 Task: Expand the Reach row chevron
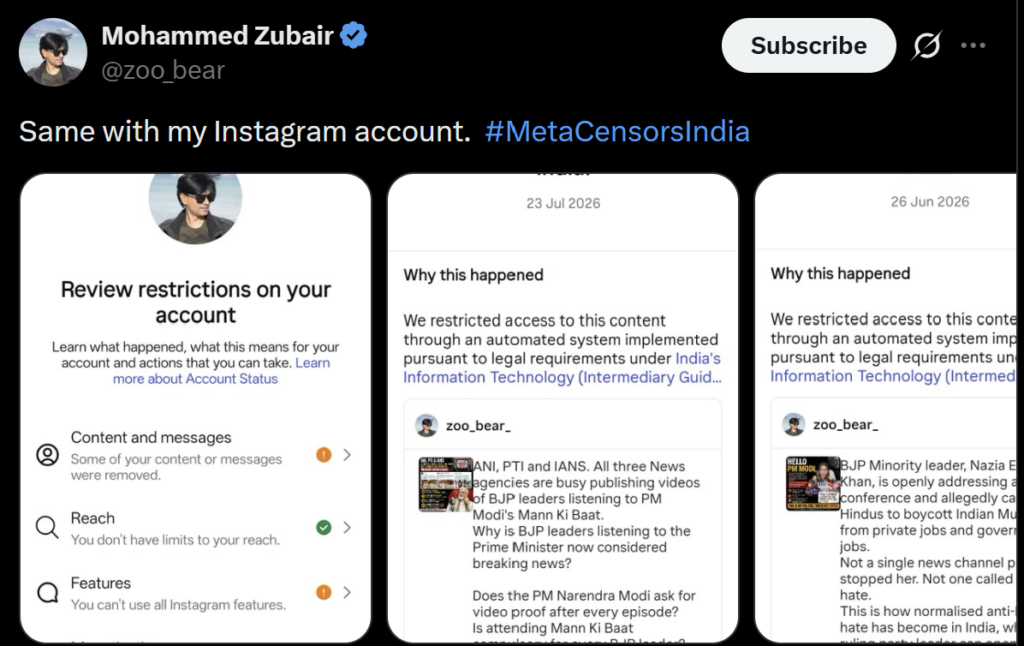(x=347, y=527)
